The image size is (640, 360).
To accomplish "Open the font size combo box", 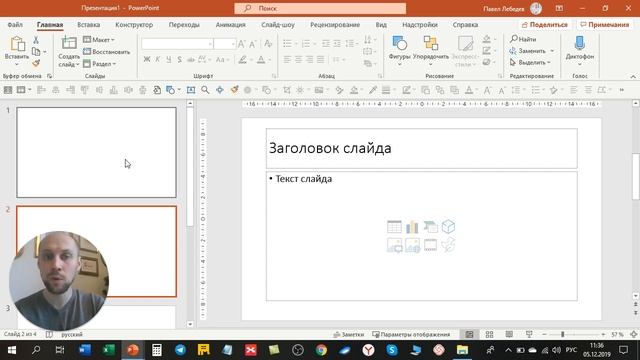I will (224, 44).
